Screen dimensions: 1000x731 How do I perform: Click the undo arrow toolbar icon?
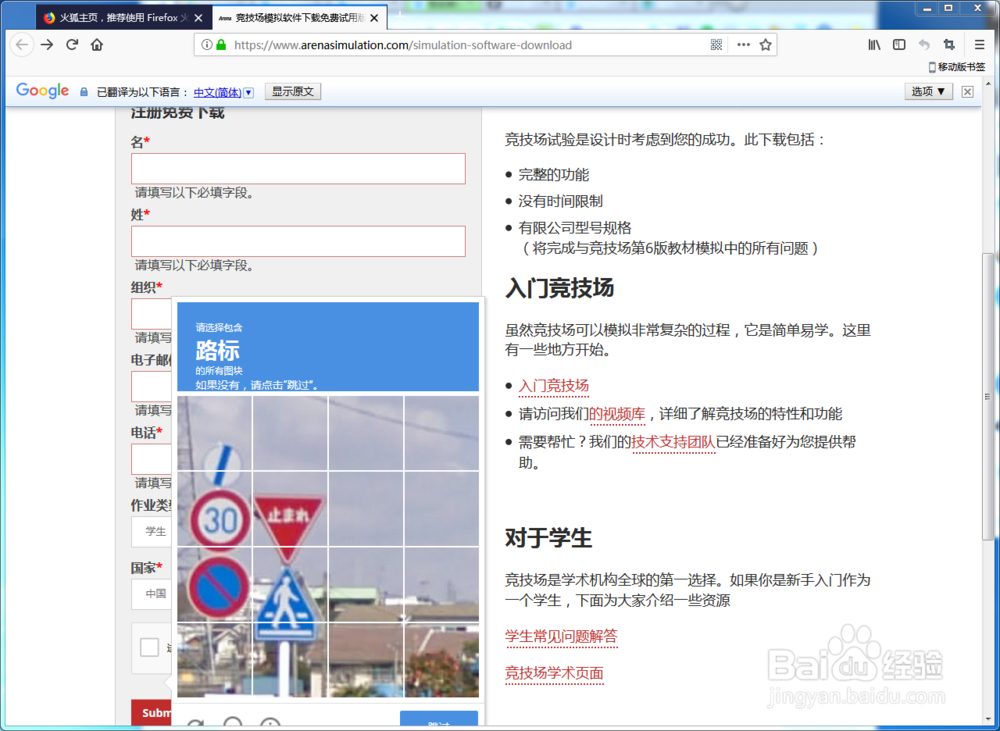924,45
